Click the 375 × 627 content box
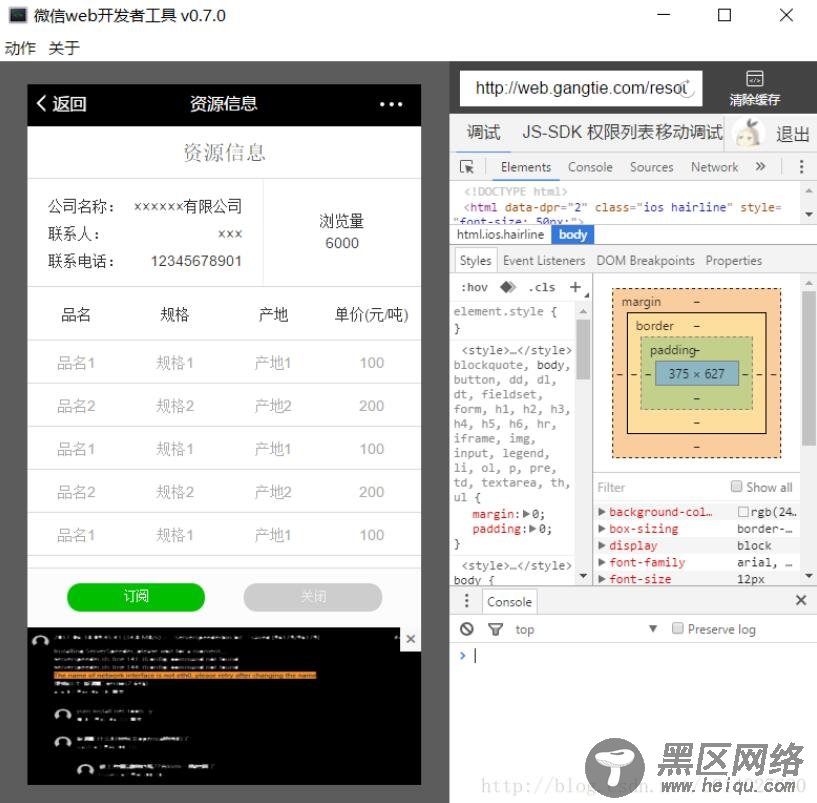Image resolution: width=817 pixels, height=803 pixels. pos(697,374)
